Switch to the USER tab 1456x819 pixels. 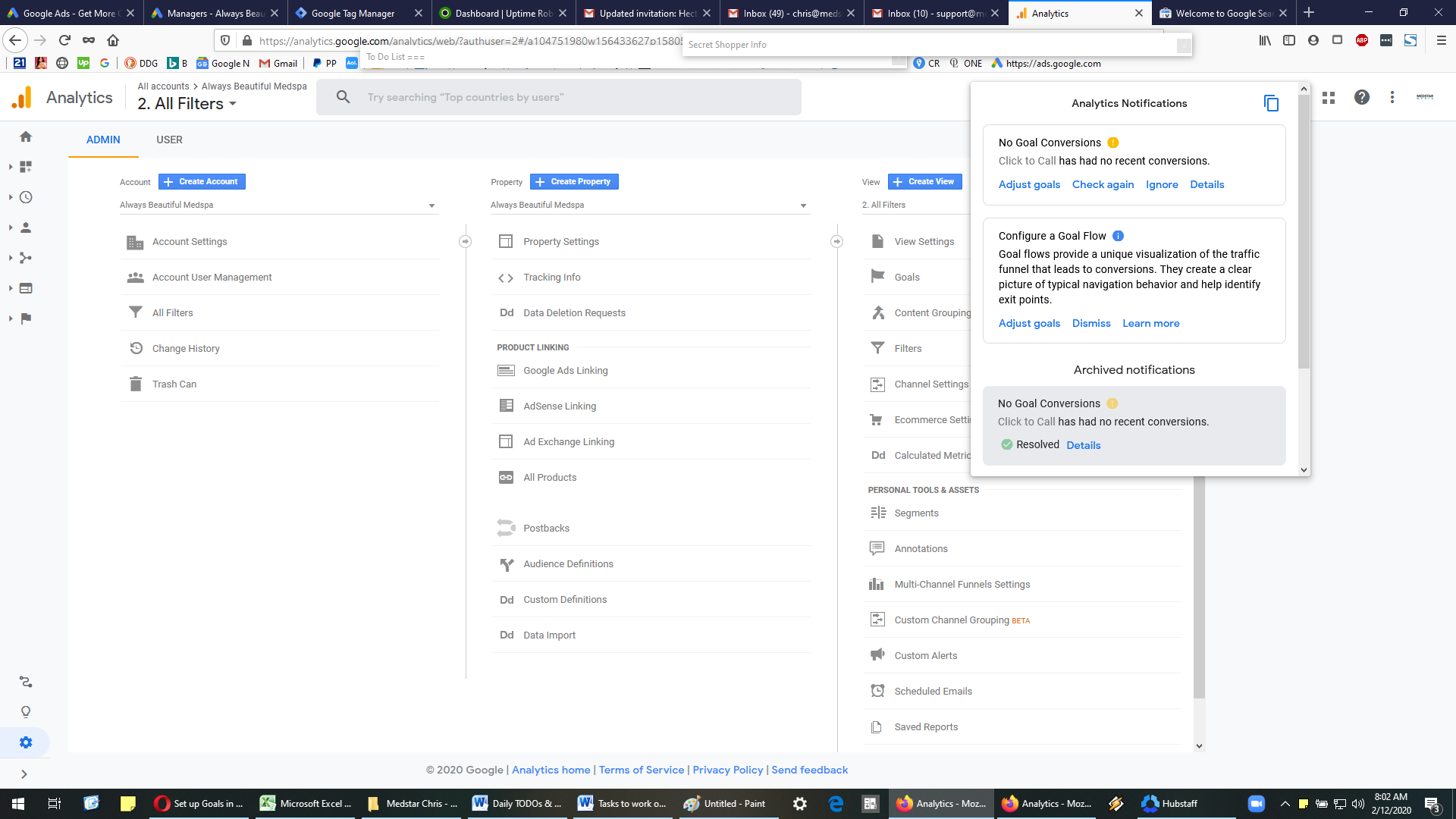(169, 140)
